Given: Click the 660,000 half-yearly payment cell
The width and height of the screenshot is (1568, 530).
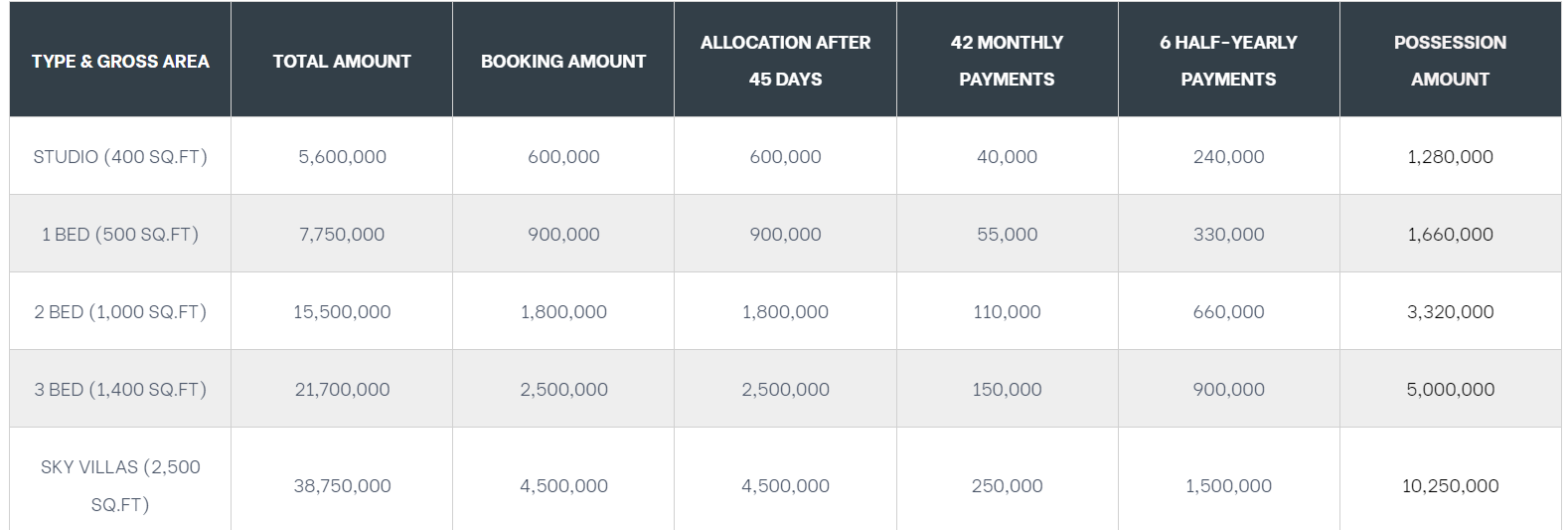Looking at the screenshot, I should pos(1228,311).
